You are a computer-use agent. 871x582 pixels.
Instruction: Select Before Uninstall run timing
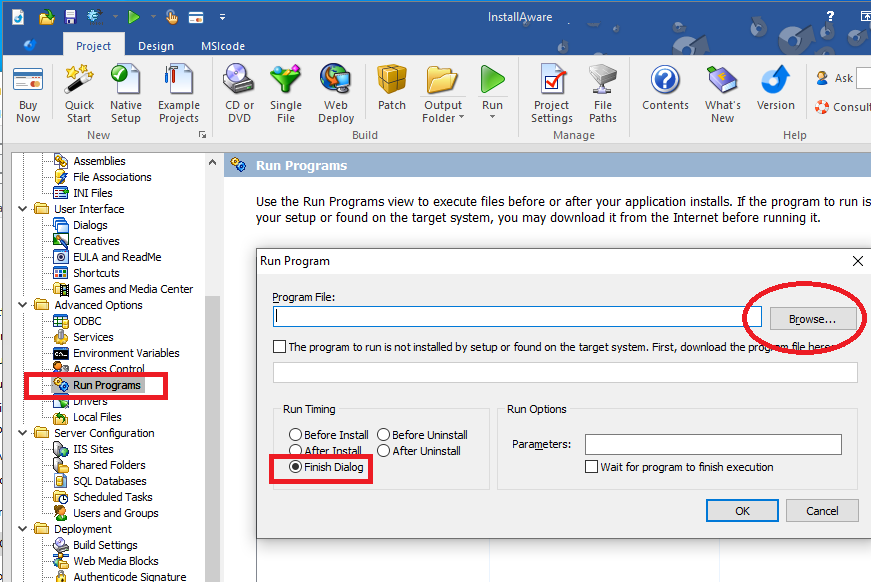coord(383,435)
